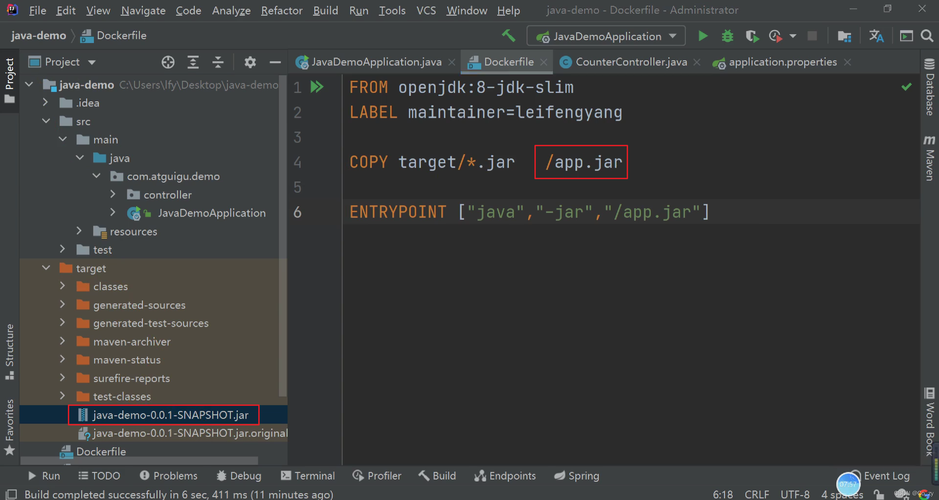Click the run gutter icon on line 1
The image size is (939, 500).
[317, 87]
